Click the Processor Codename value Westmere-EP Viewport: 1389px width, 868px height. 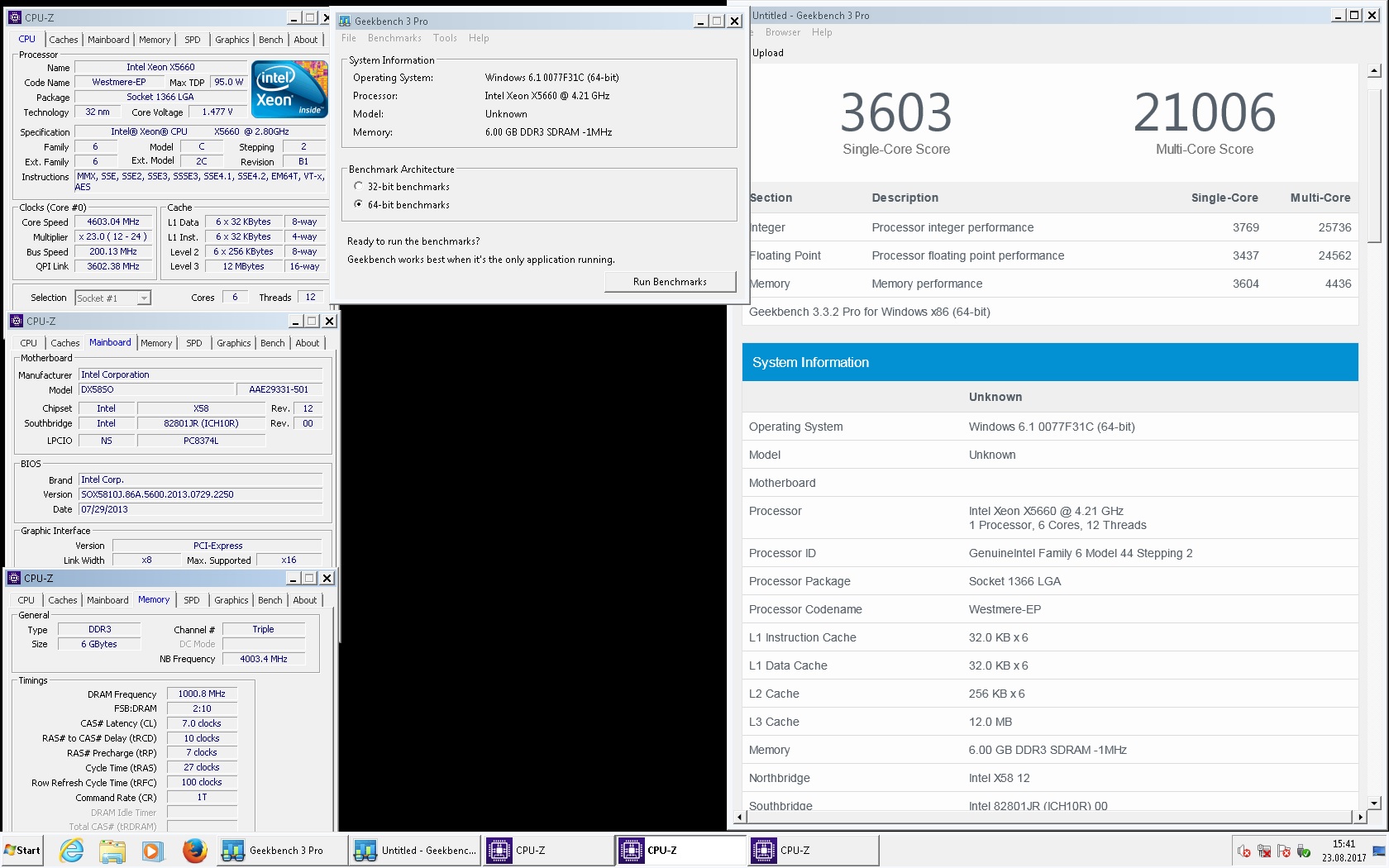tap(1005, 609)
